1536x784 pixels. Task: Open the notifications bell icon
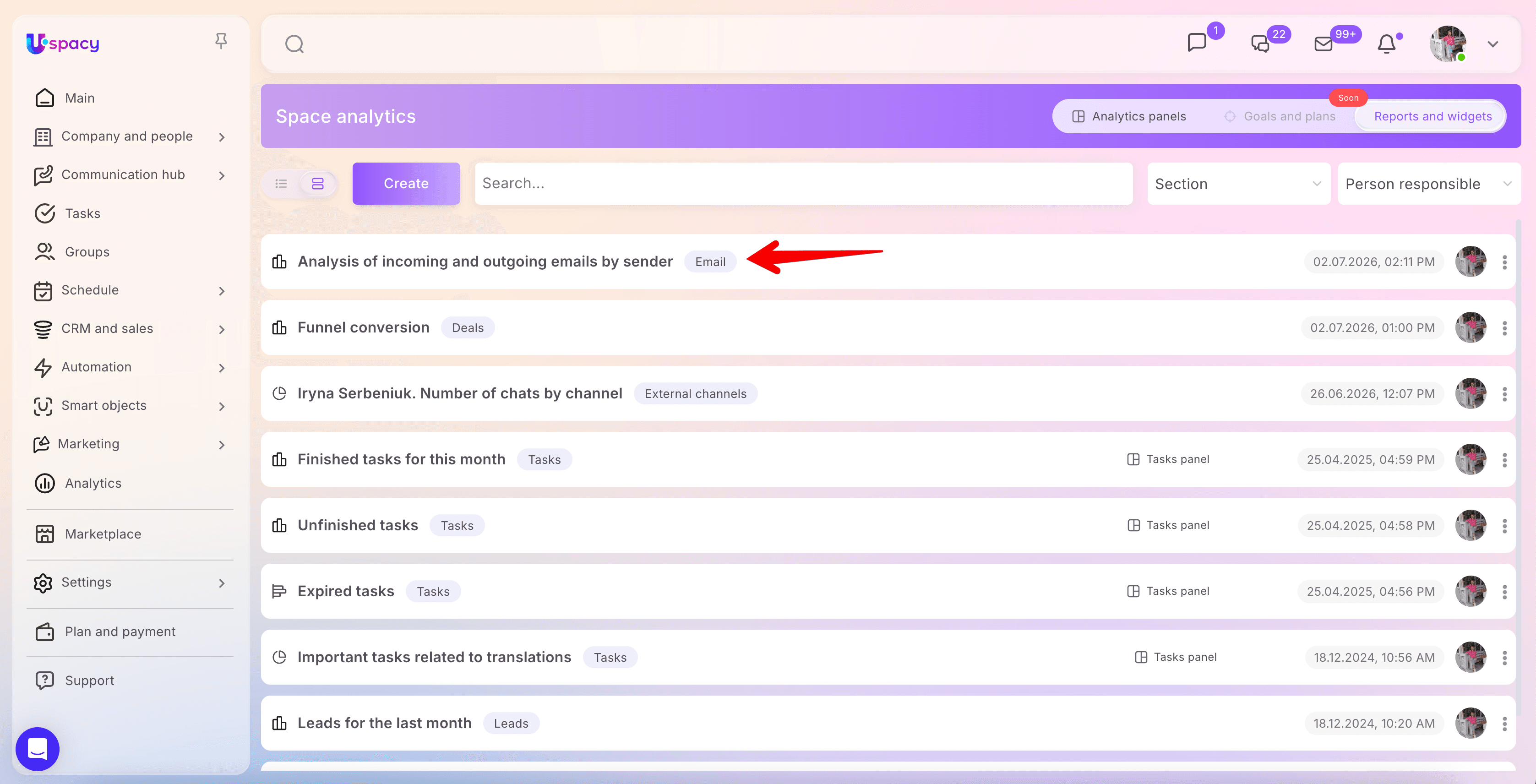click(1386, 44)
